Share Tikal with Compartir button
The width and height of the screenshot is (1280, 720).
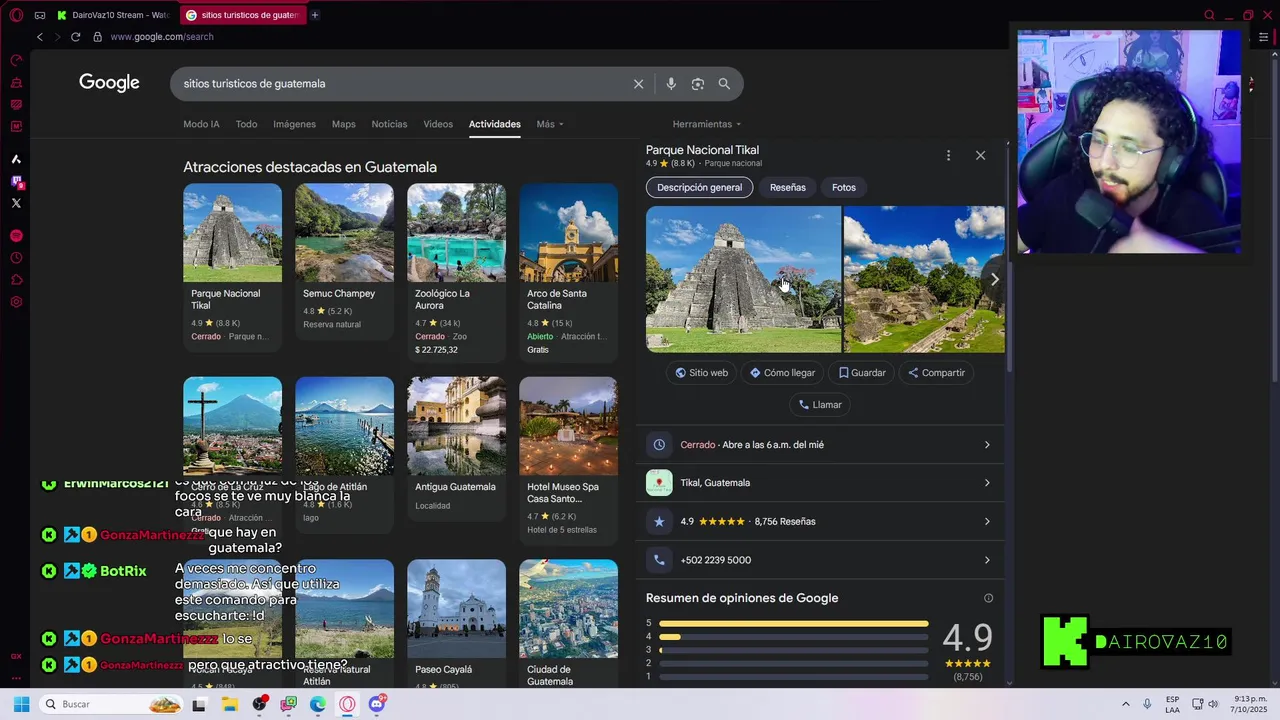pos(936,373)
